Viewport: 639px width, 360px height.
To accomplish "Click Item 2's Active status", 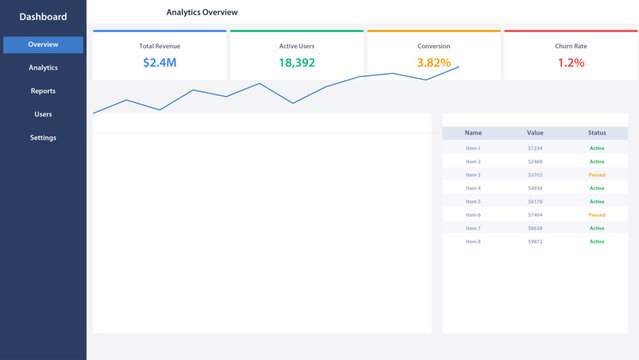I will pos(597,162).
